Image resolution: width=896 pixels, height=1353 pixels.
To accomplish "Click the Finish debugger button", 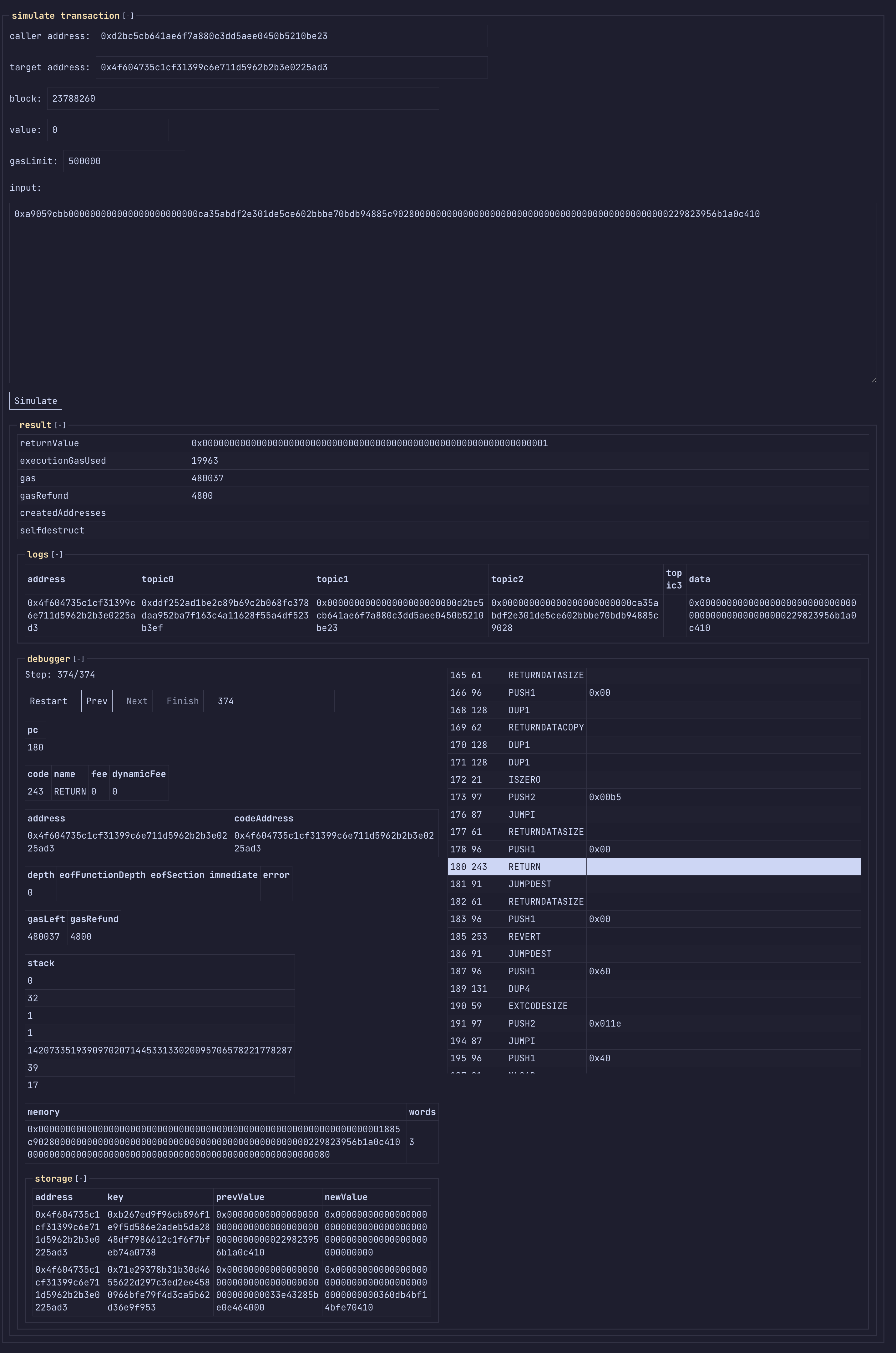I will click(x=183, y=701).
